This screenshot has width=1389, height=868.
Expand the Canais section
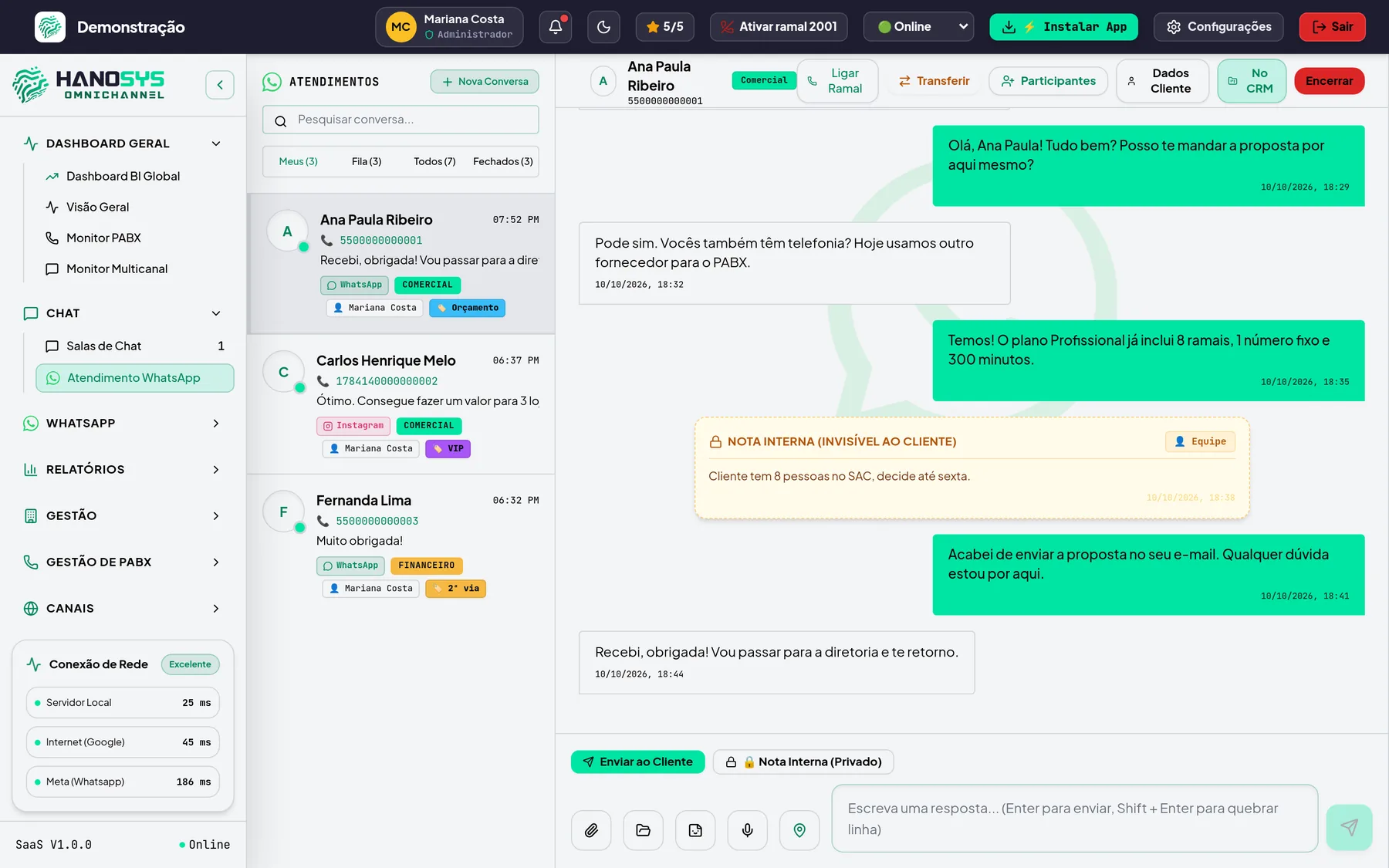point(123,608)
